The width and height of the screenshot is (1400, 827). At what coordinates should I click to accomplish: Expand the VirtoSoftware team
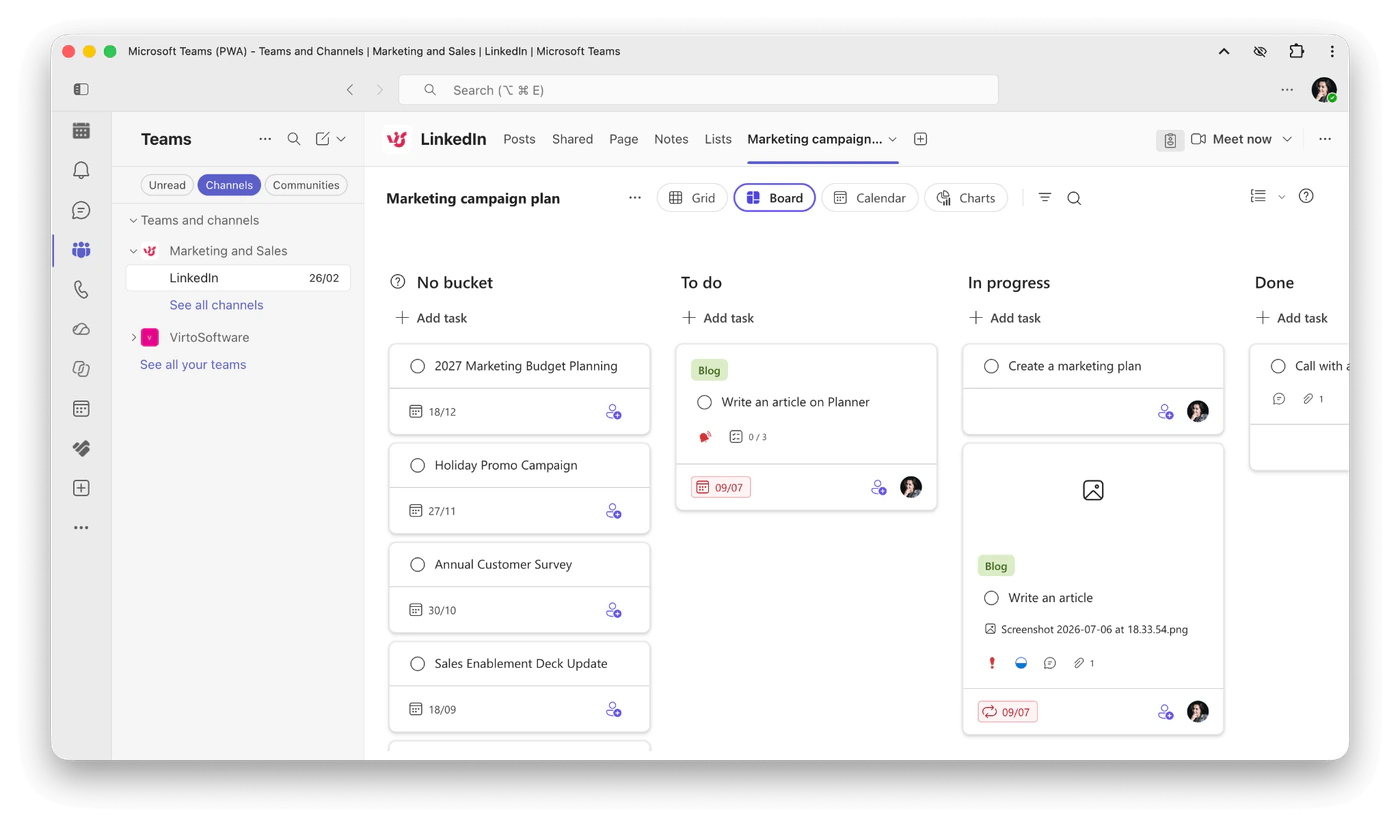(x=133, y=337)
